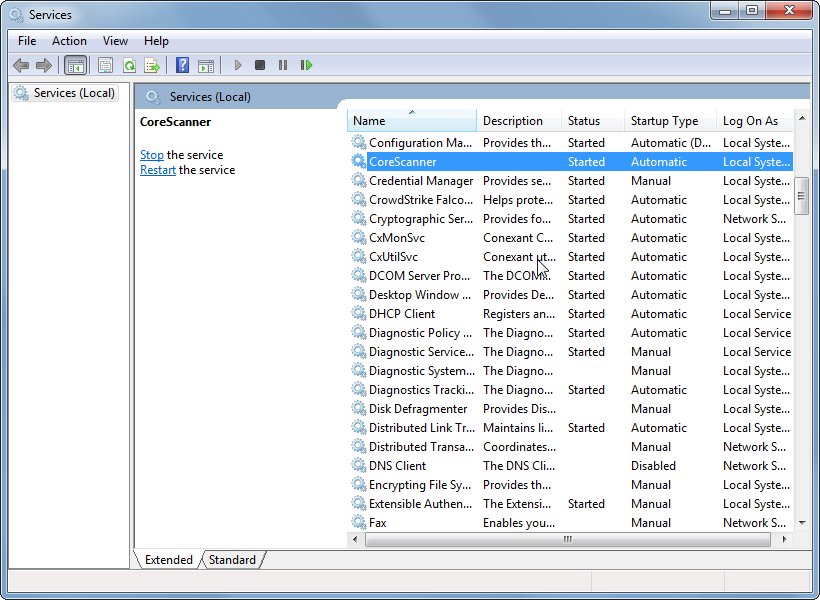Stop CoreScanner using the square toolbar icon

(259, 65)
